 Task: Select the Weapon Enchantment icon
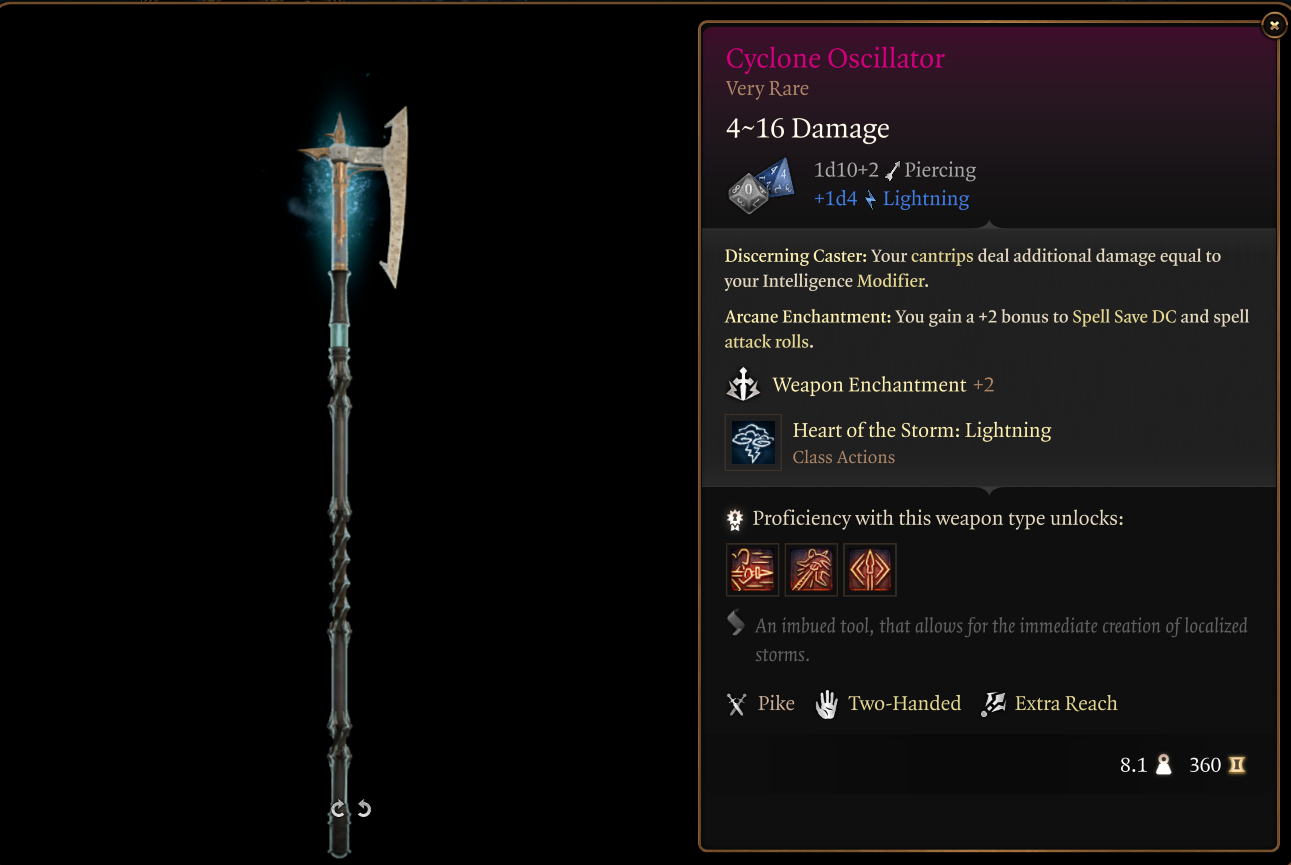pyautogui.click(x=743, y=385)
